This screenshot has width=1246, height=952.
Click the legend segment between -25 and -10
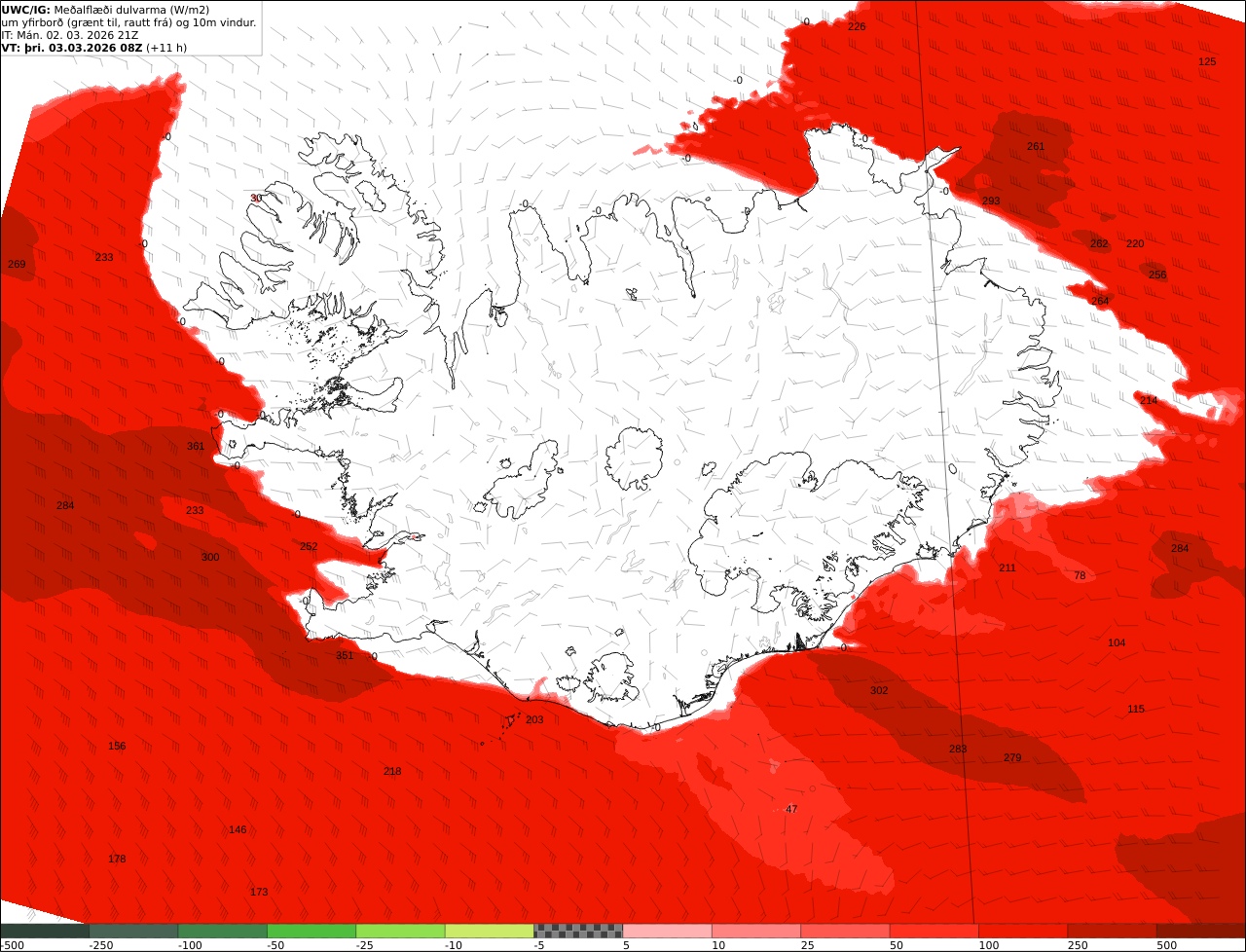(401, 931)
